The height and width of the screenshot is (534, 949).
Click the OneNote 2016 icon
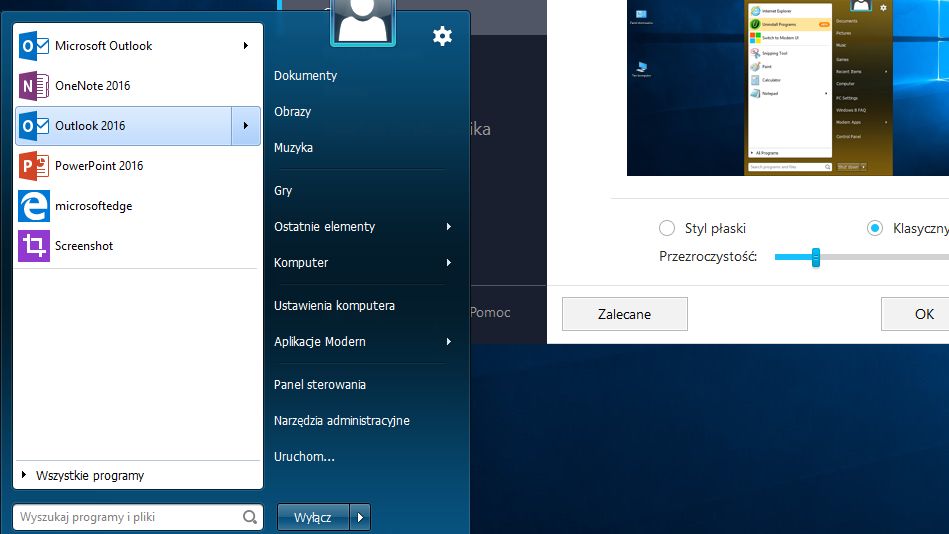click(x=34, y=86)
